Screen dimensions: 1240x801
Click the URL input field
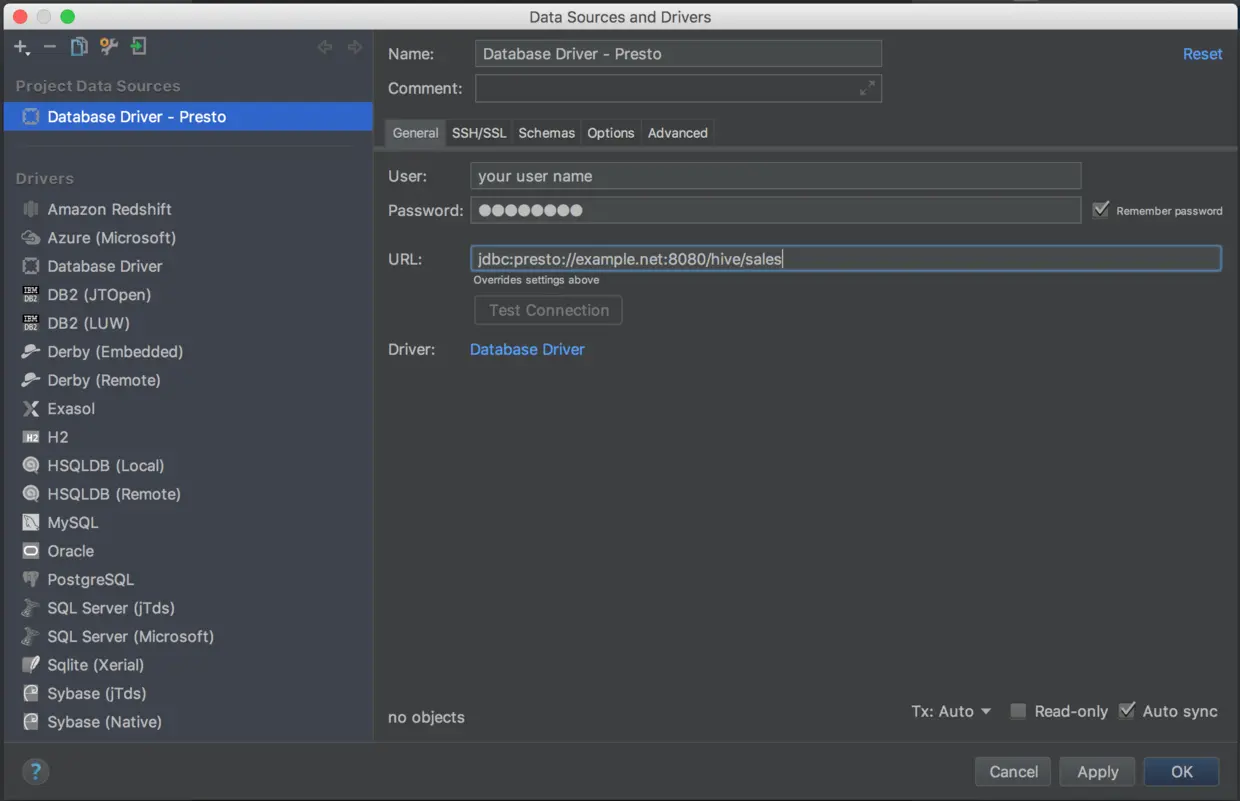(x=845, y=259)
